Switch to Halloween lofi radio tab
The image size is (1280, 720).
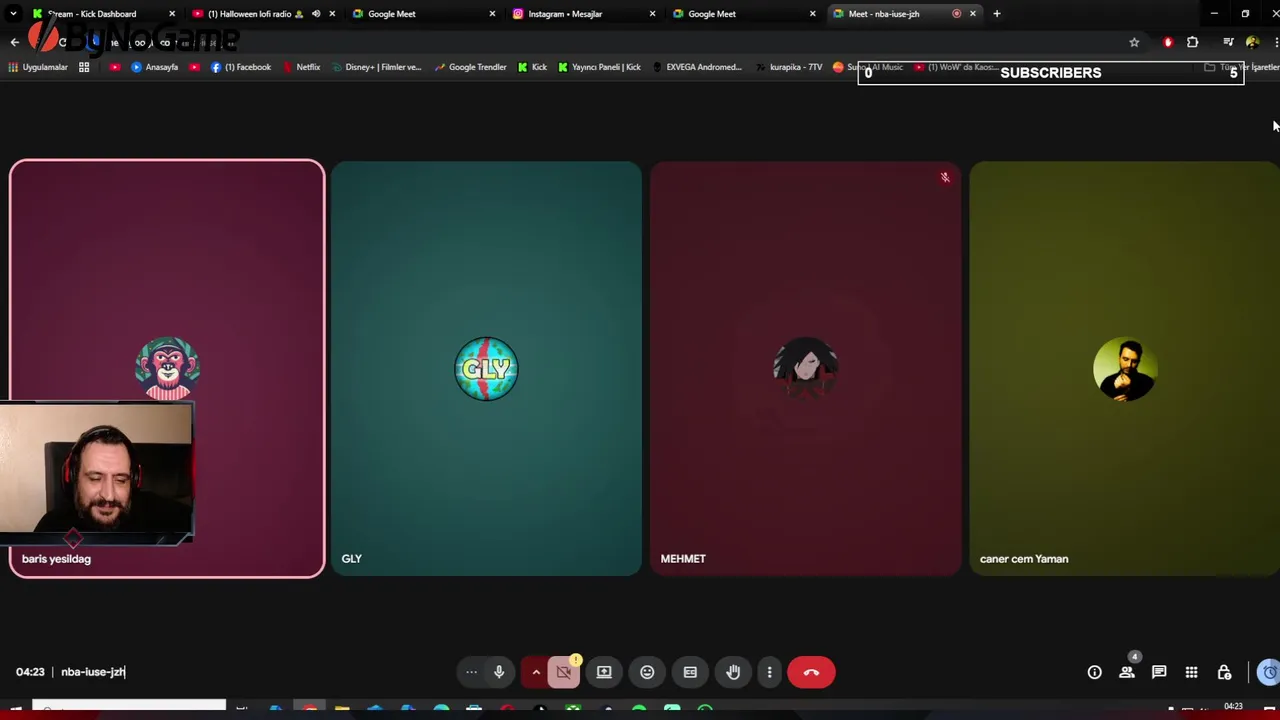[262, 14]
